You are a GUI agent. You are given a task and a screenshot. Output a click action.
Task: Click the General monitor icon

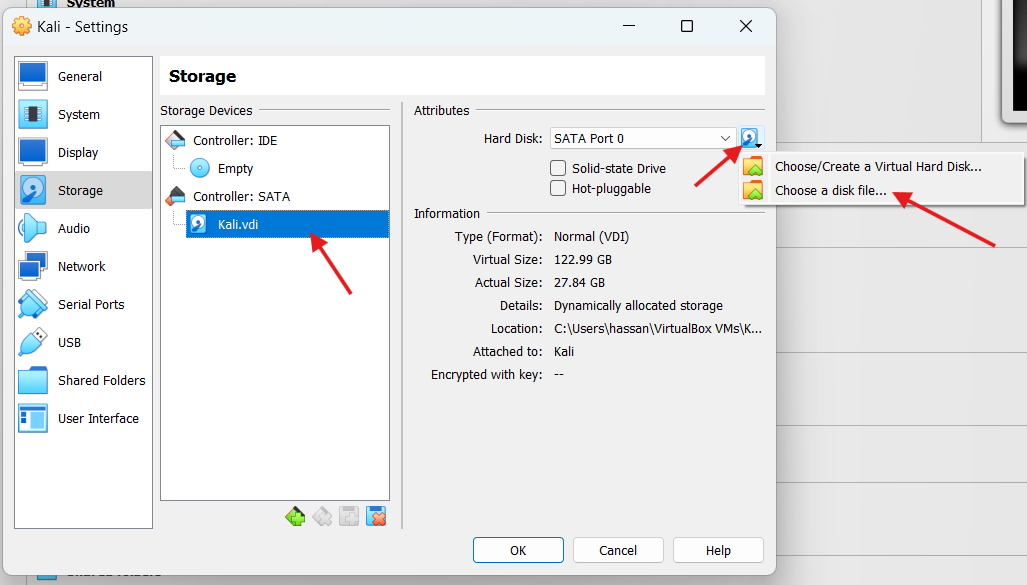tap(33, 76)
